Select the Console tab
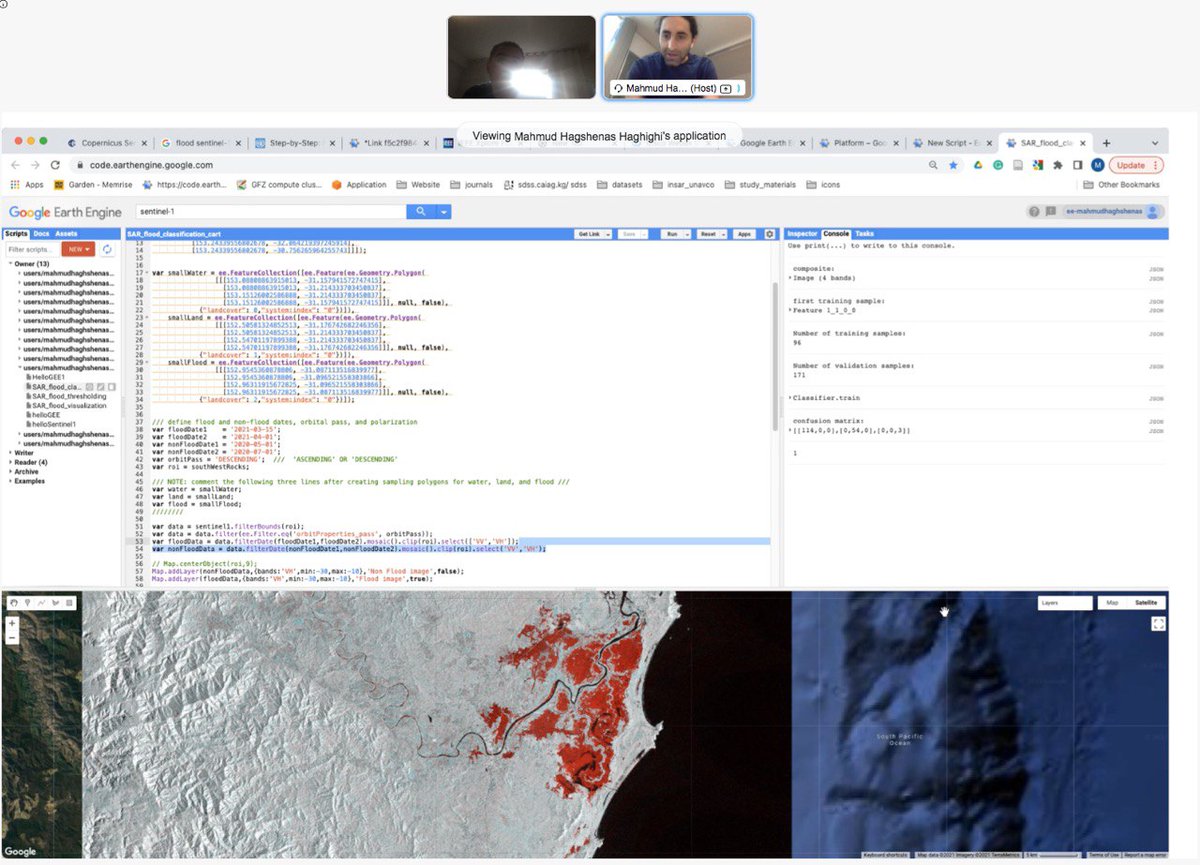1200x865 pixels. pyautogui.click(x=836, y=233)
